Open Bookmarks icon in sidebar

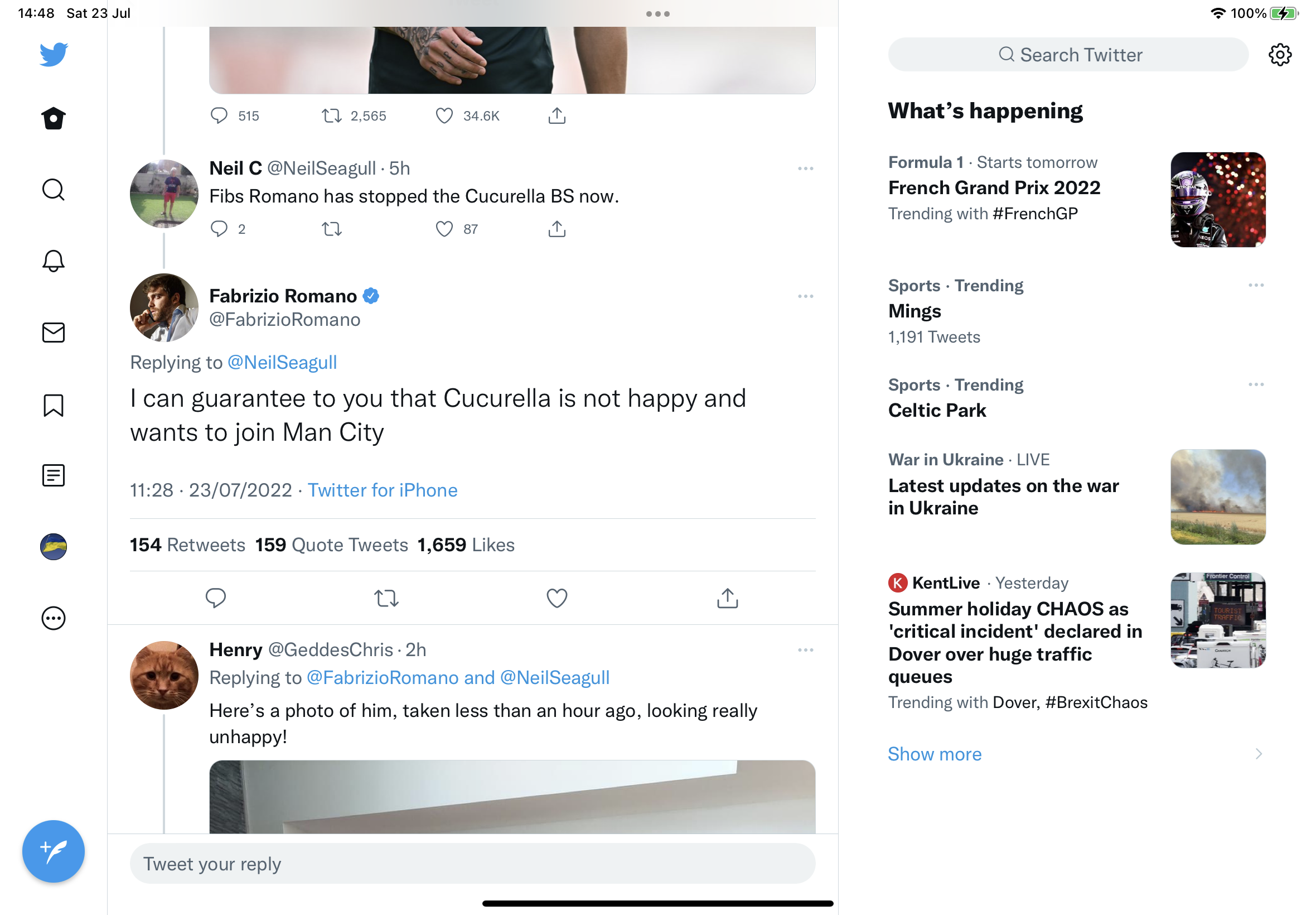(54, 405)
